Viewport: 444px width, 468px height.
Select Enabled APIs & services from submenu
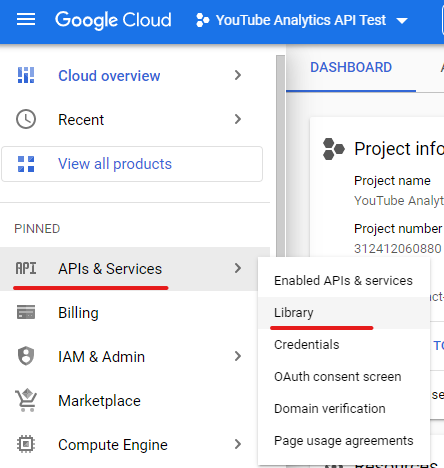coord(344,281)
